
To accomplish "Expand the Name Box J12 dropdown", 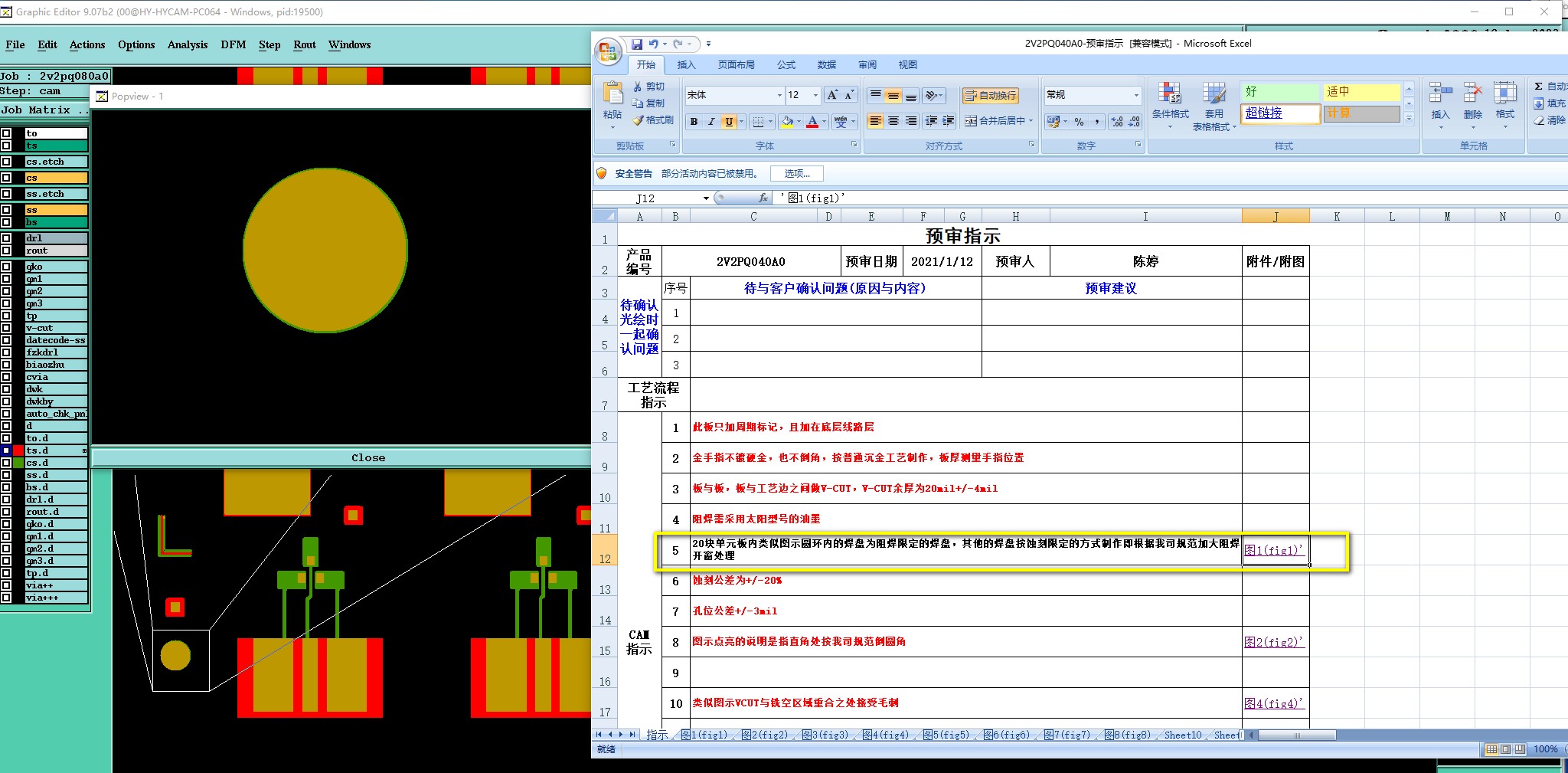I will [706, 198].
